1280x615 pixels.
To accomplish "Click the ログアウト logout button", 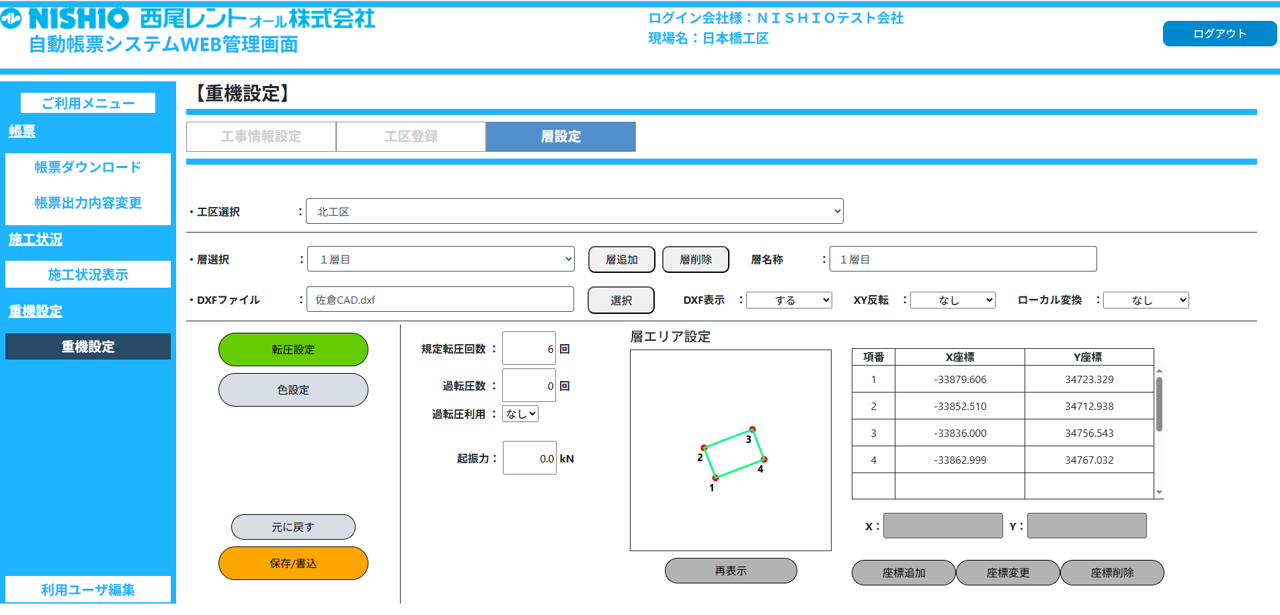I will [x=1219, y=34].
